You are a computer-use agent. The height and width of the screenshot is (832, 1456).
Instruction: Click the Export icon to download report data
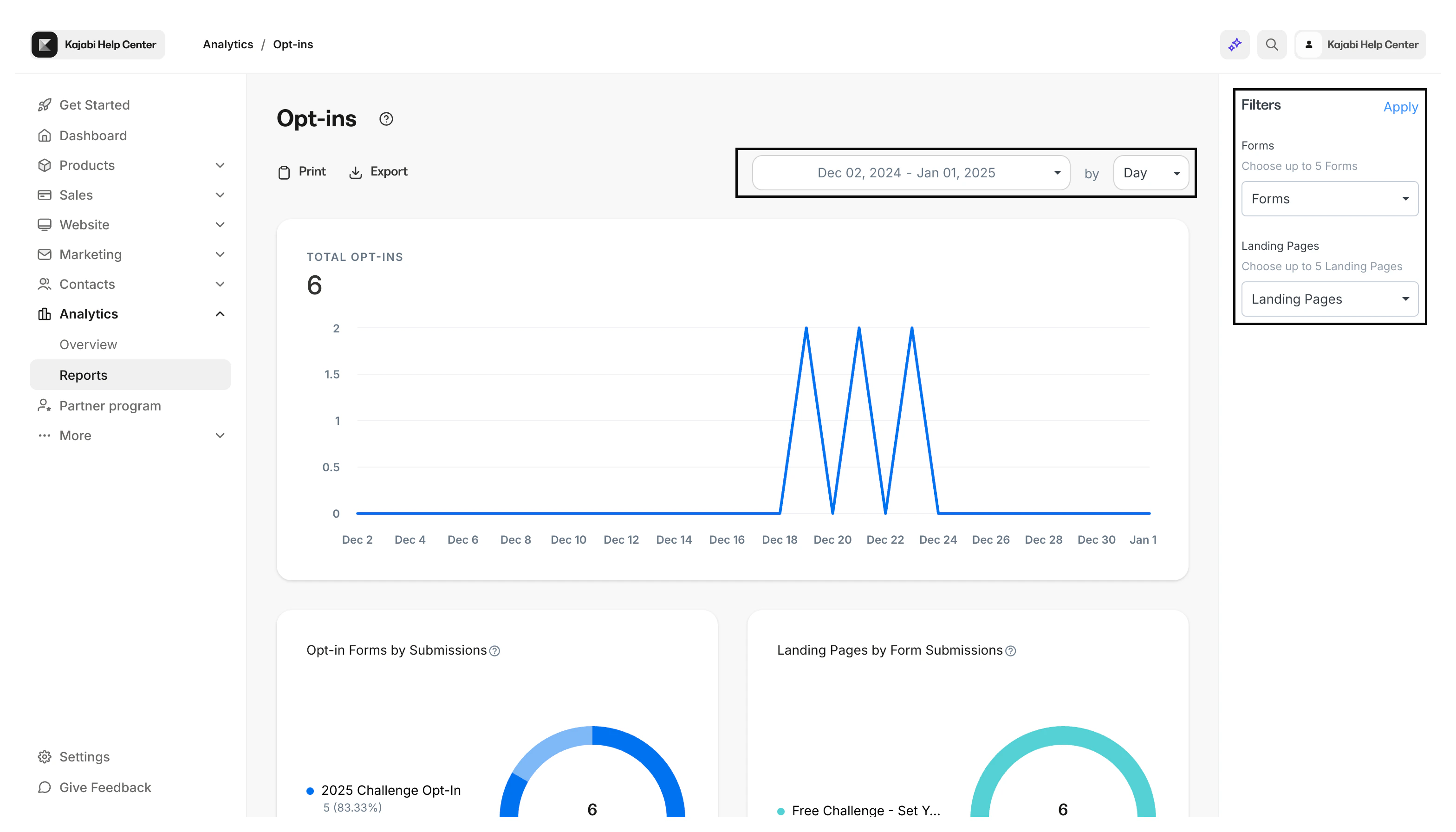point(356,172)
